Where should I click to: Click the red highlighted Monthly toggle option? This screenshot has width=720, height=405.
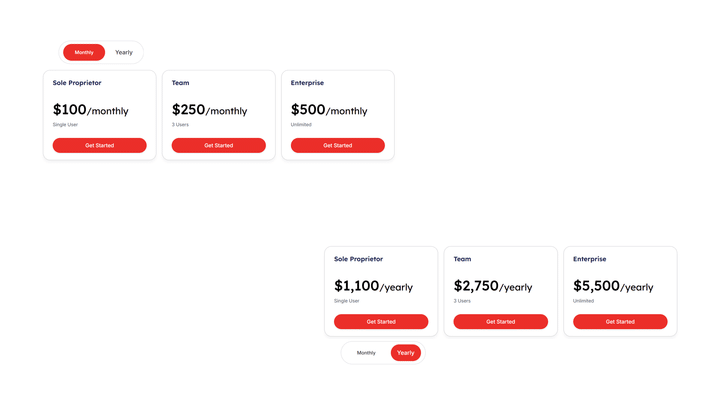84,52
